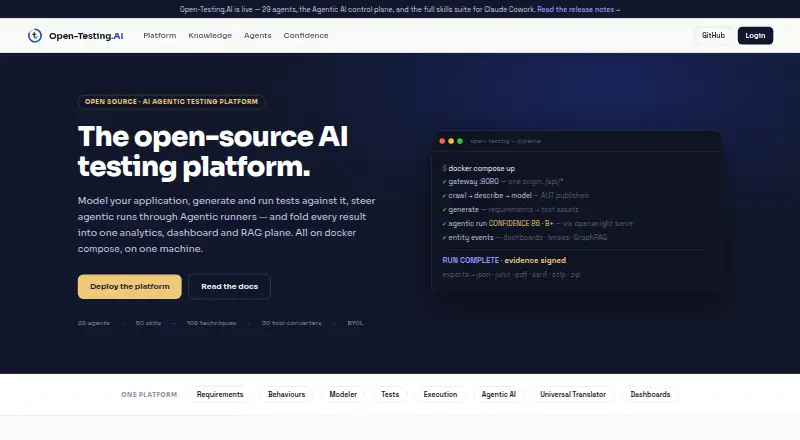The image size is (800, 440).
Task: Click the 'open-testing — pipeline' terminal title
Action: pos(505,141)
